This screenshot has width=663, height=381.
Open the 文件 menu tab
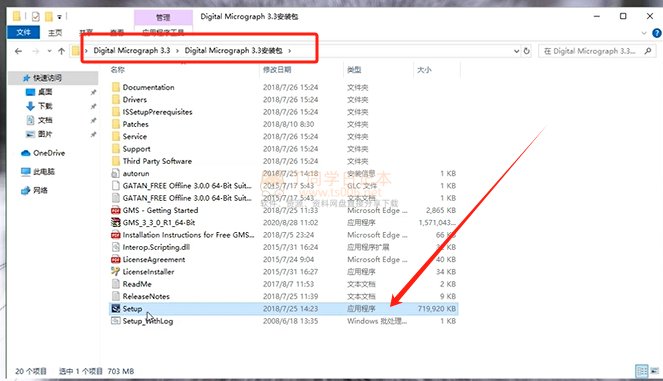tap(24, 33)
